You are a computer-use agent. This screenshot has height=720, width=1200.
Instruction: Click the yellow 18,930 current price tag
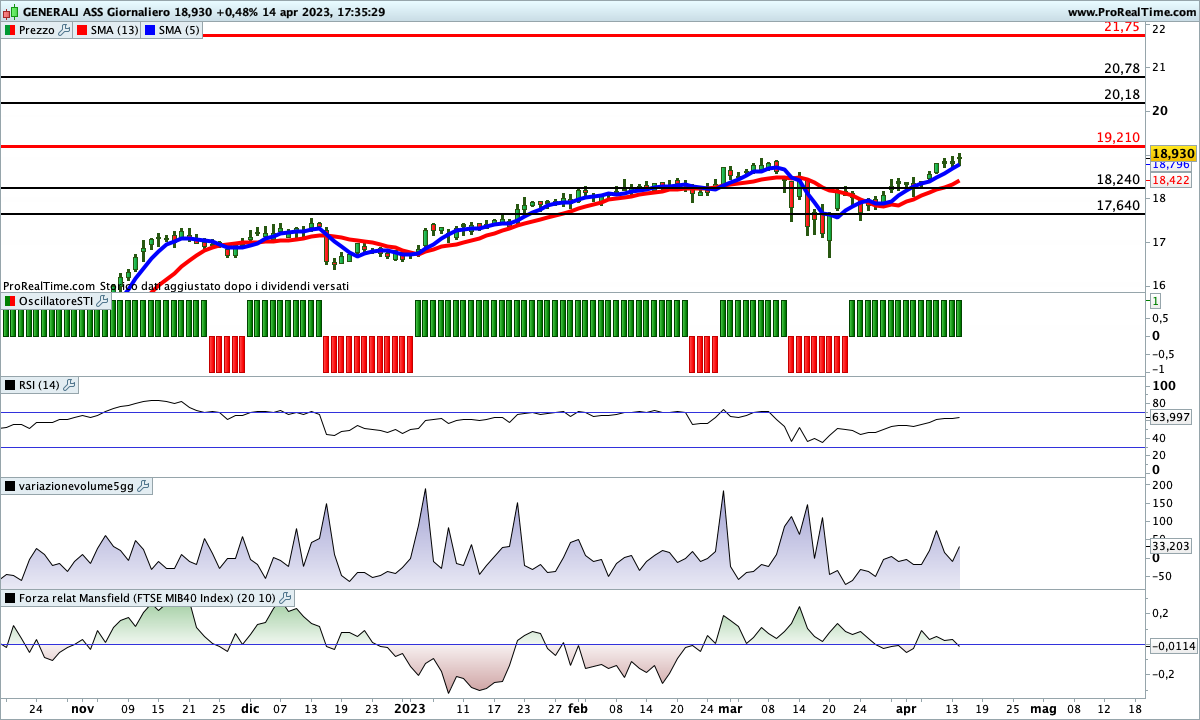point(1173,153)
